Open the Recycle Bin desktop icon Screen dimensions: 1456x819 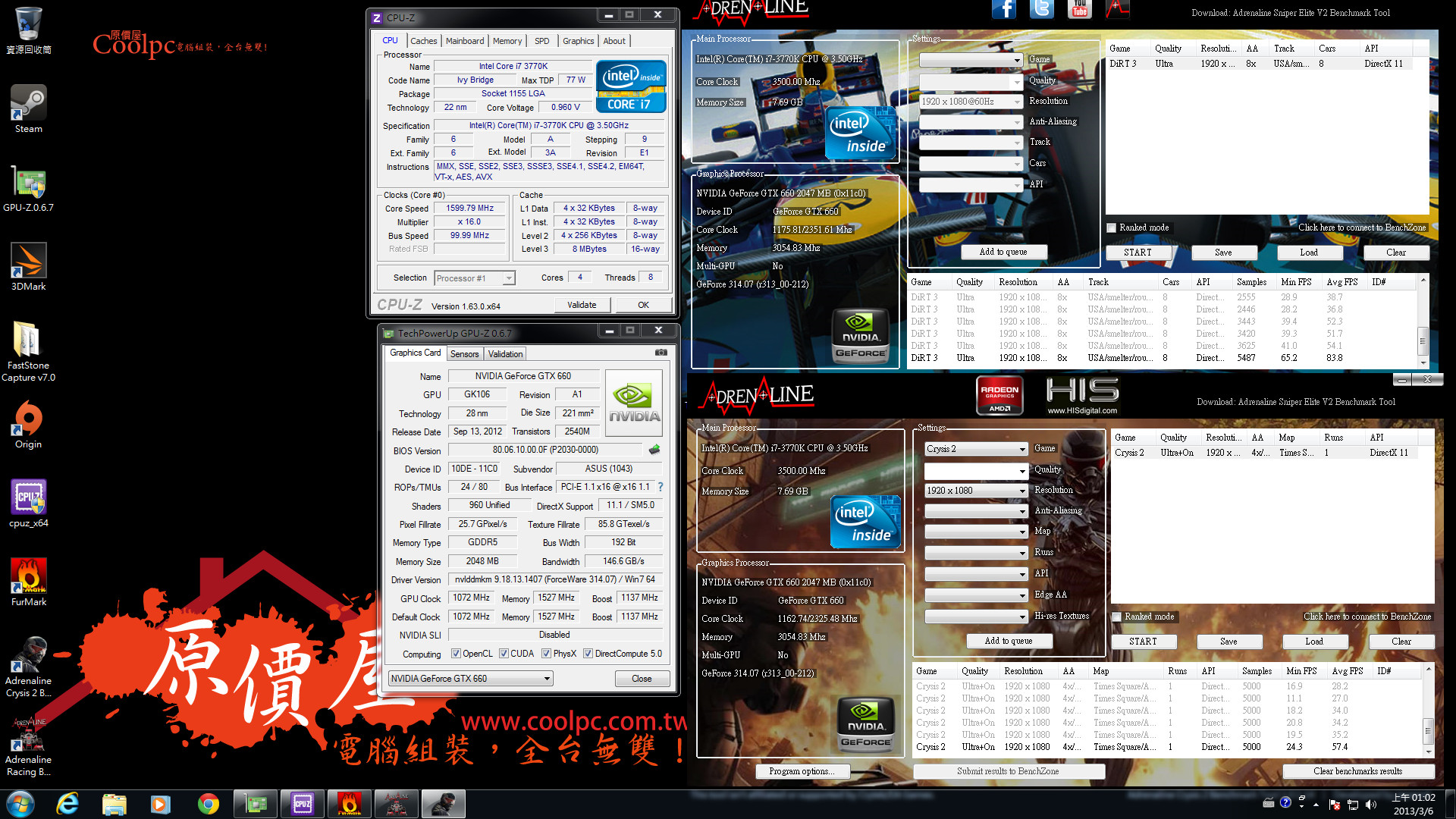pyautogui.click(x=28, y=31)
